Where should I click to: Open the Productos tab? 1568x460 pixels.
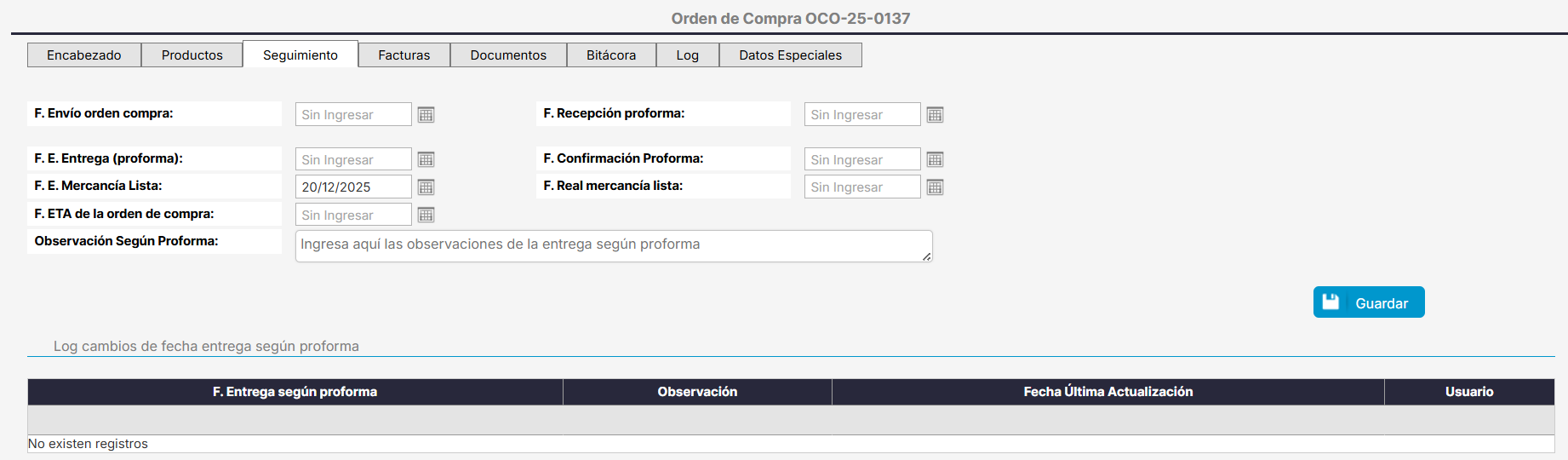192,55
